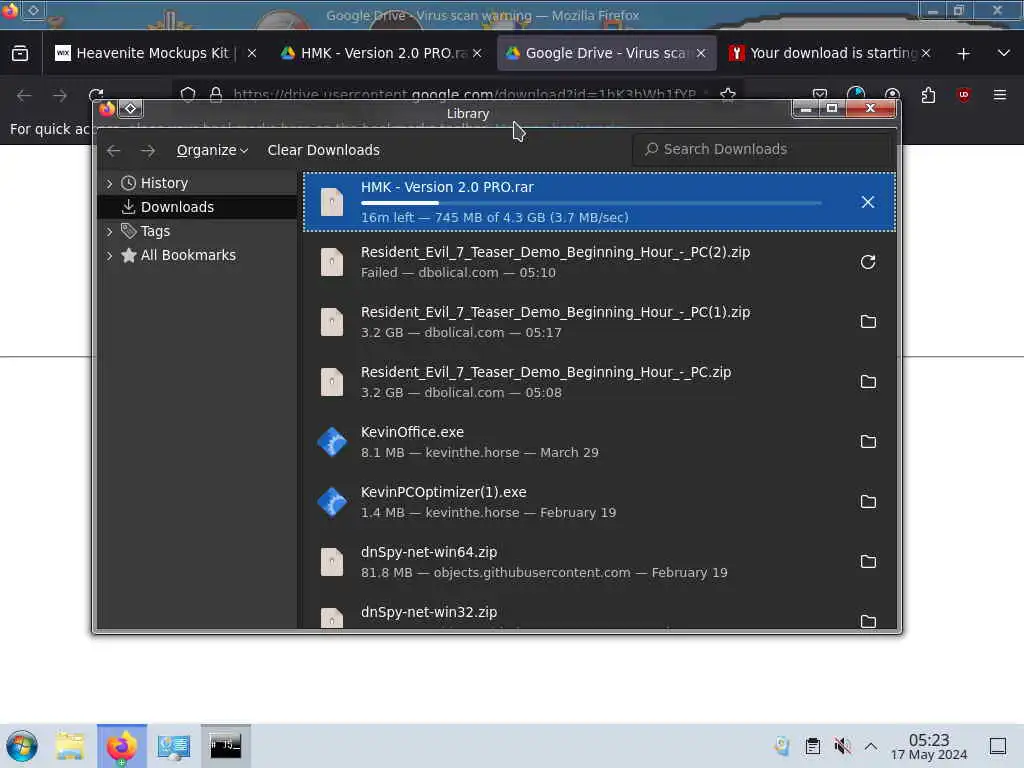Open the Firefox account icon in the toolbar
This screenshot has width=1024, height=768.
pyautogui.click(x=892, y=95)
